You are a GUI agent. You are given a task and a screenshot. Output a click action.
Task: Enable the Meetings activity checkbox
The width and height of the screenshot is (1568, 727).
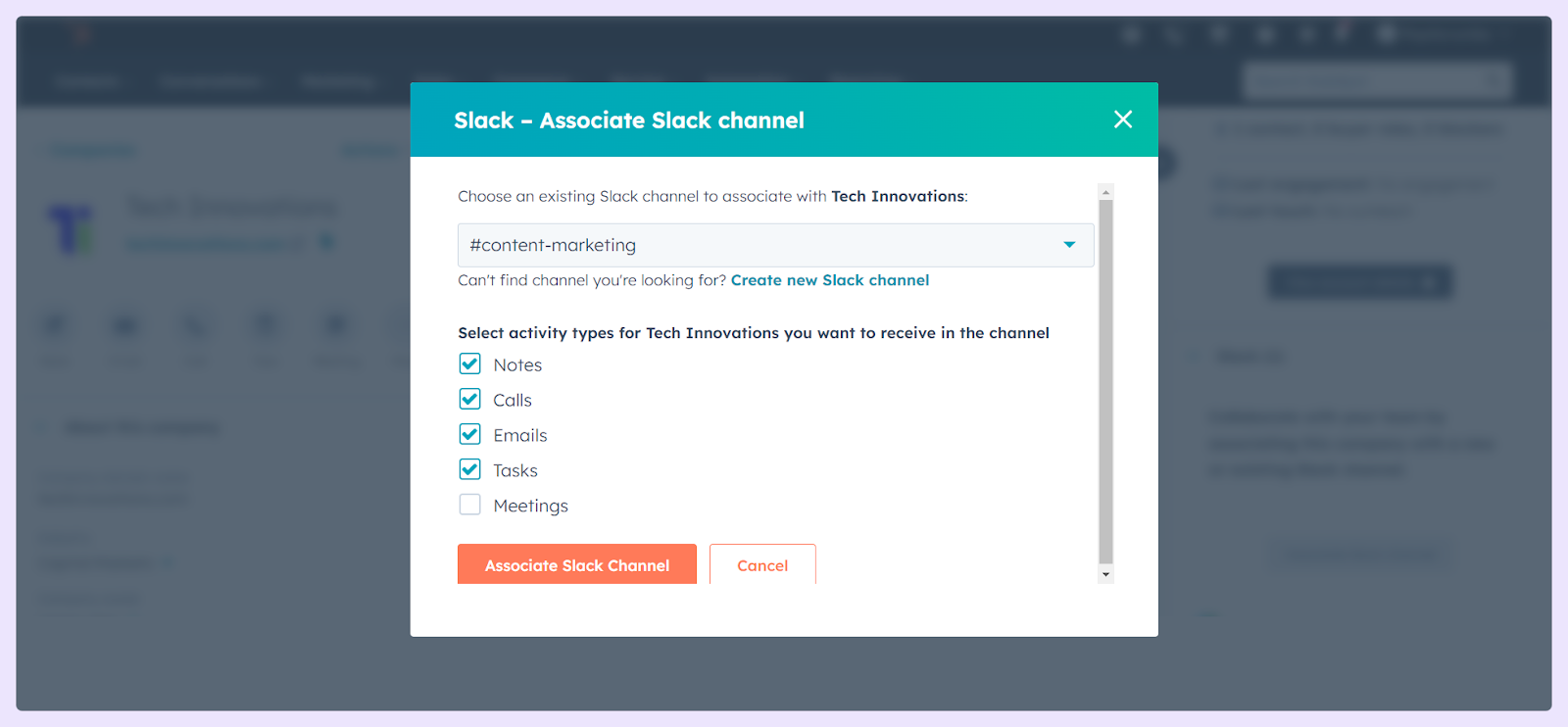tap(470, 506)
